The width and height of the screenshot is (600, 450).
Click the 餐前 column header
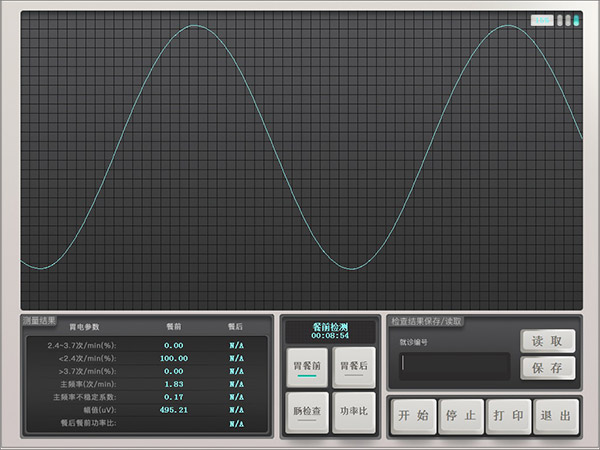click(x=174, y=326)
